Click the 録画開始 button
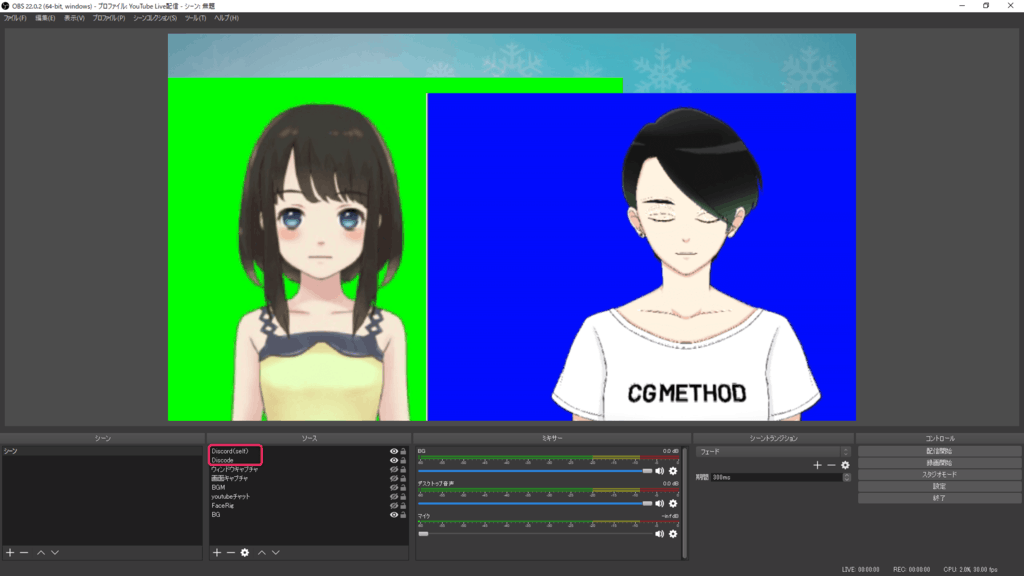This screenshot has width=1024, height=576. point(939,463)
